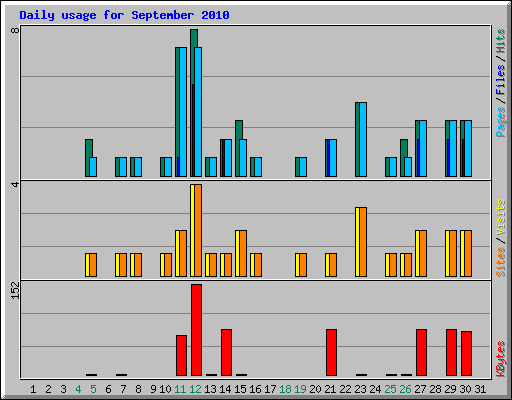Click day 17 on the date axis
This screenshot has width=512, height=400.
coord(270,389)
